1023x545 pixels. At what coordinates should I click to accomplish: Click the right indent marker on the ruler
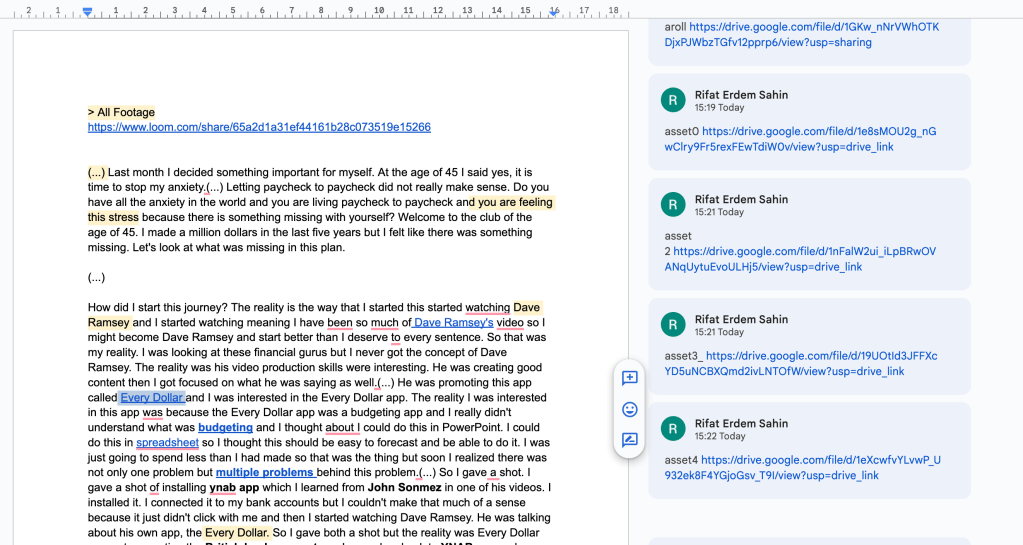pyautogui.click(x=553, y=12)
